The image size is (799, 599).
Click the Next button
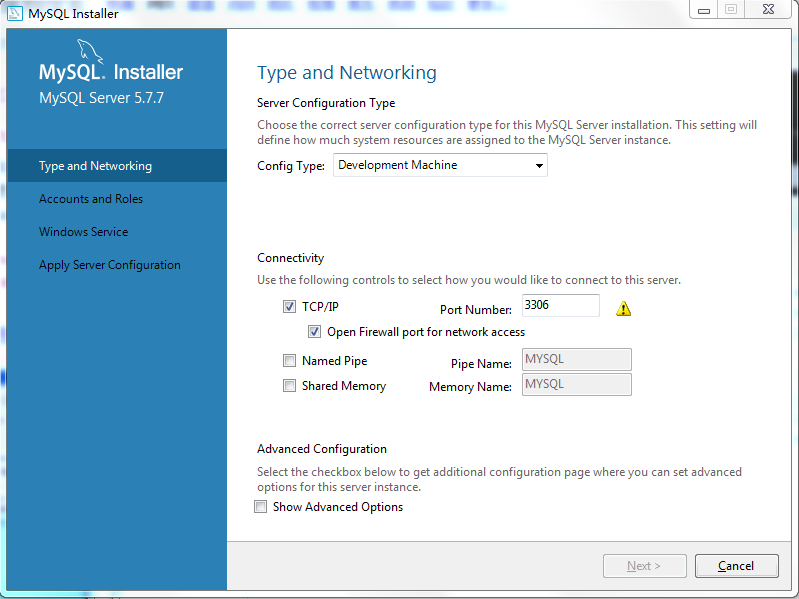point(645,566)
